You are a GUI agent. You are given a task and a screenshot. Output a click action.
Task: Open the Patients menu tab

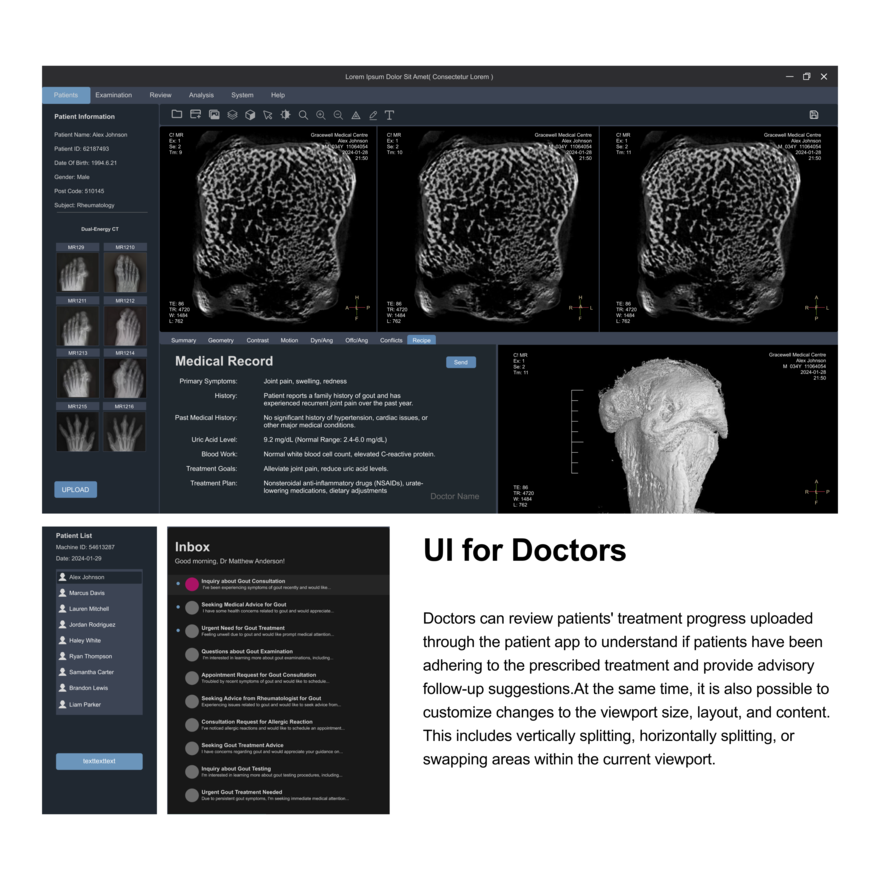coord(66,95)
